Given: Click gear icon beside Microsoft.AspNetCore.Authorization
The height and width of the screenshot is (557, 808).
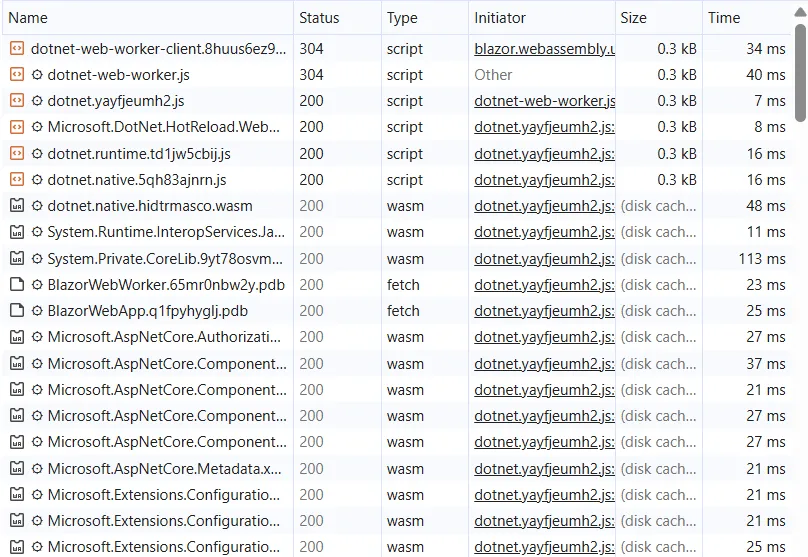Looking at the screenshot, I should [x=37, y=337].
